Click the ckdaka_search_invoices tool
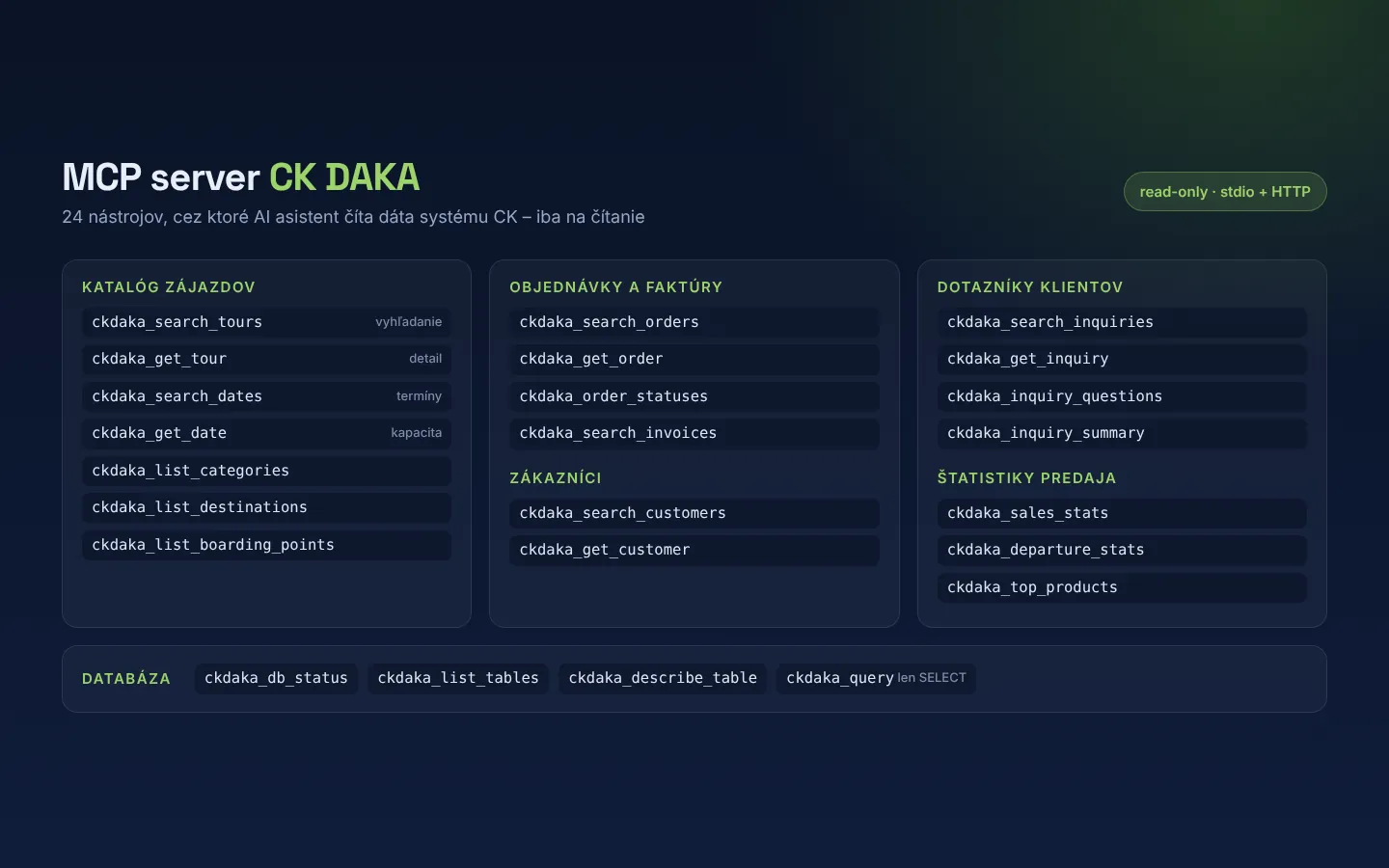 point(694,433)
